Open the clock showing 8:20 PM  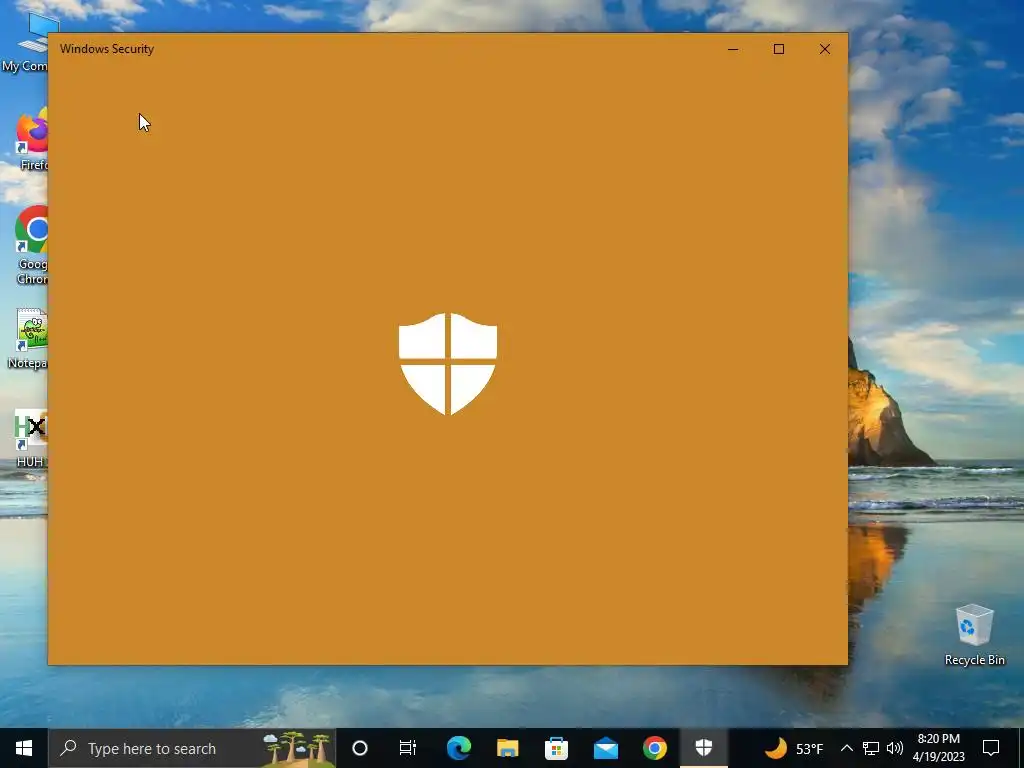938,748
